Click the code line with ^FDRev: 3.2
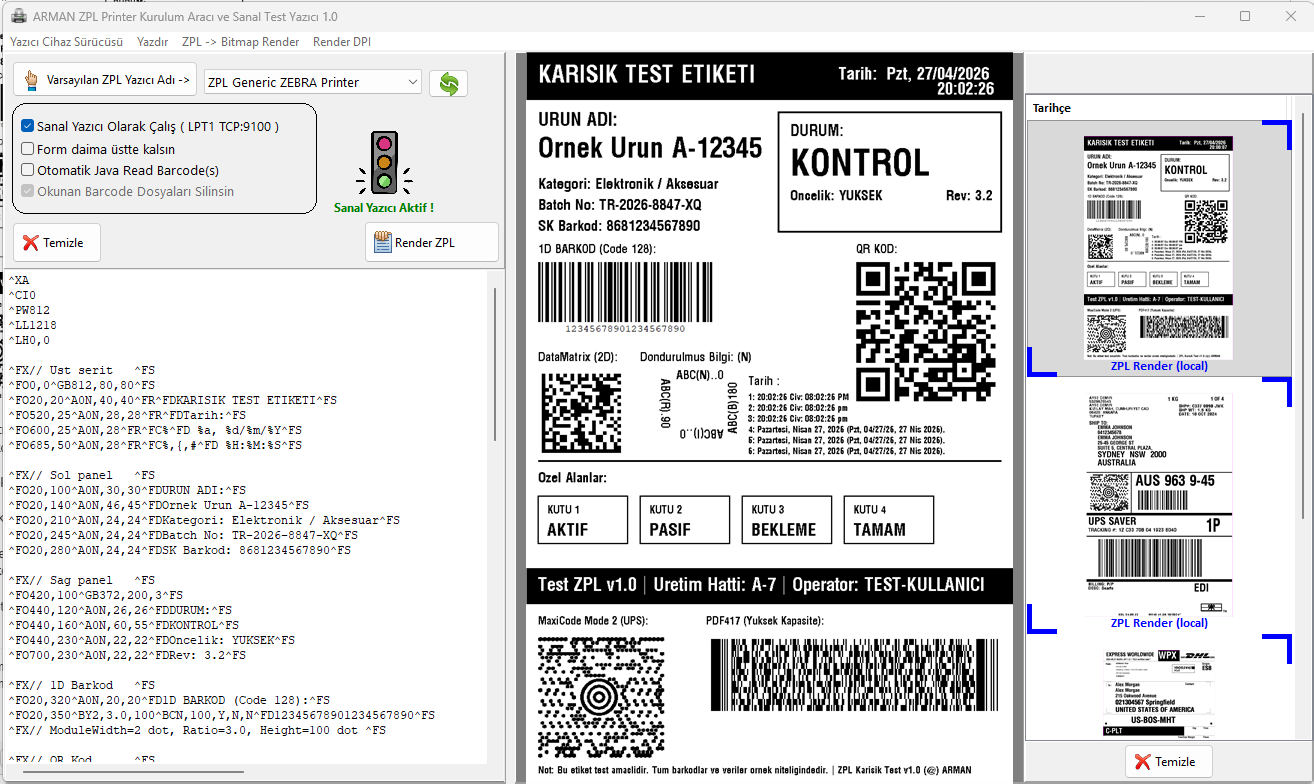Screen dimensions: 1314x784 [x=127, y=655]
